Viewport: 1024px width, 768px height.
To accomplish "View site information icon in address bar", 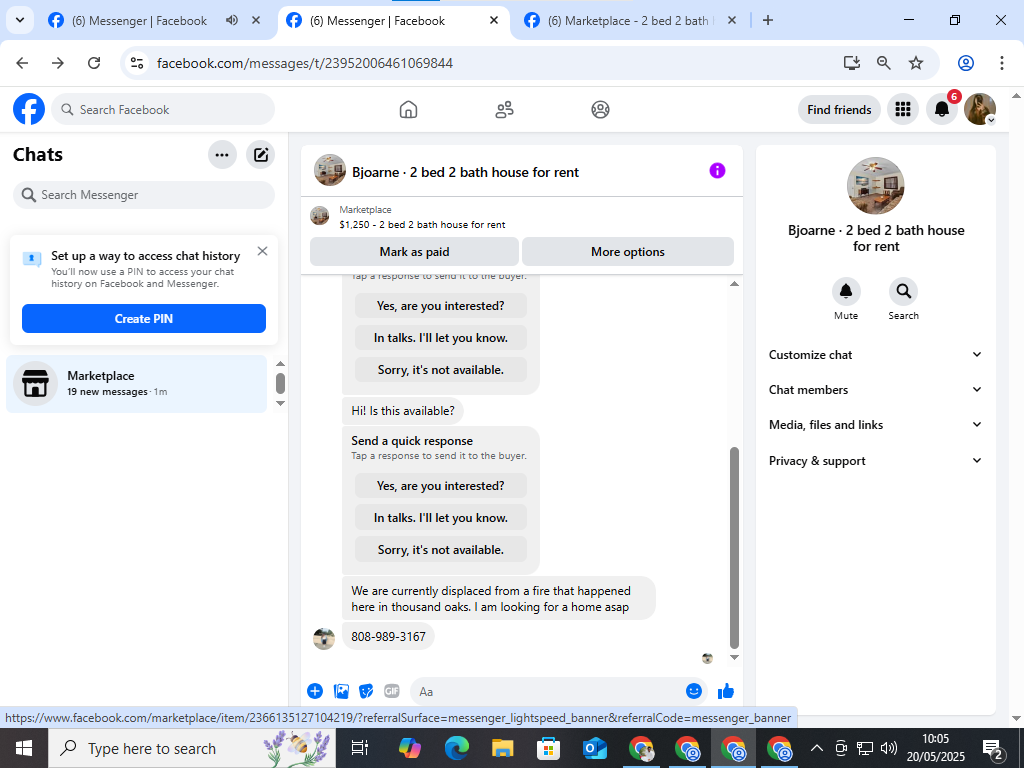I will 136,63.
